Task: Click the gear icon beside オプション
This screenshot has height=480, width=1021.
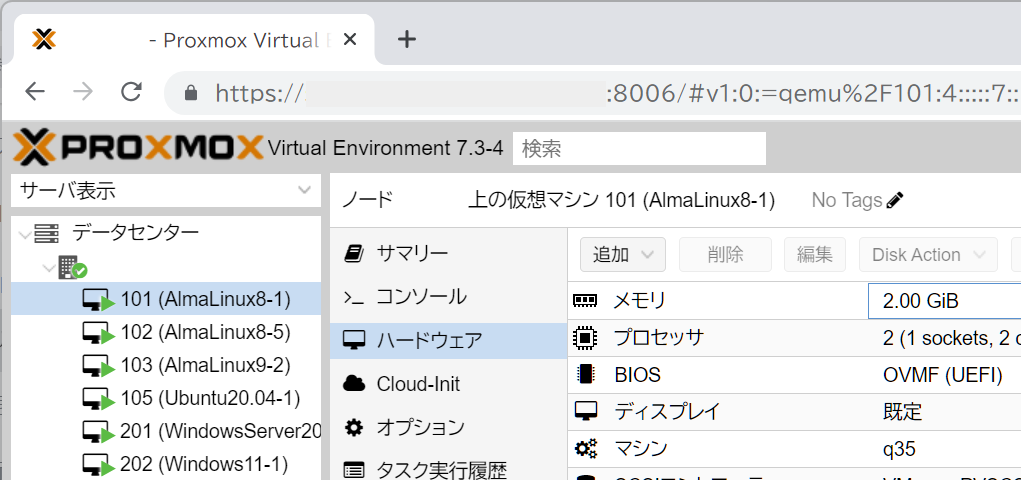Action: (x=354, y=428)
